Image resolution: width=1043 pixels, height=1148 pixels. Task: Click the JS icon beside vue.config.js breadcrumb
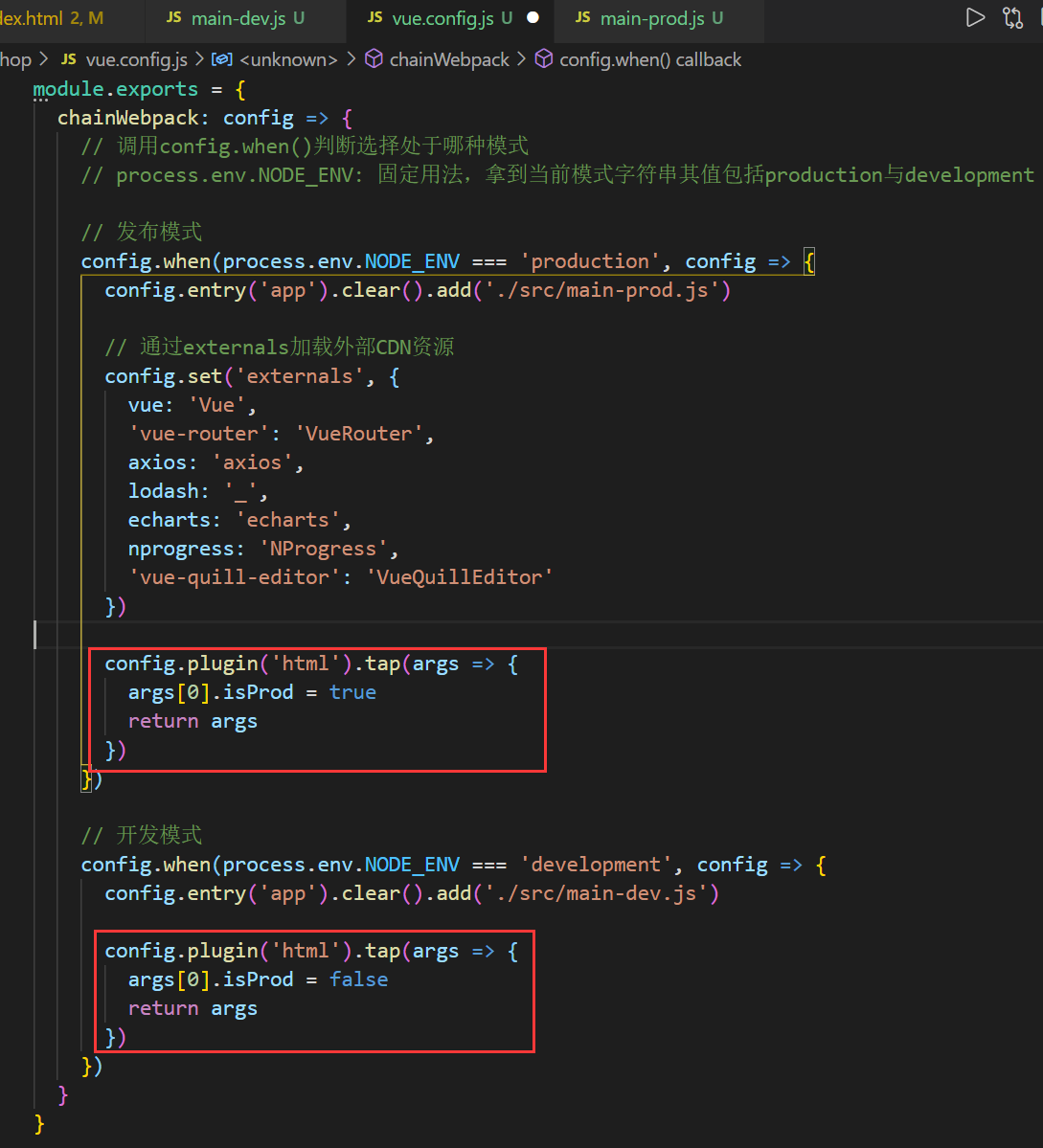[69, 59]
